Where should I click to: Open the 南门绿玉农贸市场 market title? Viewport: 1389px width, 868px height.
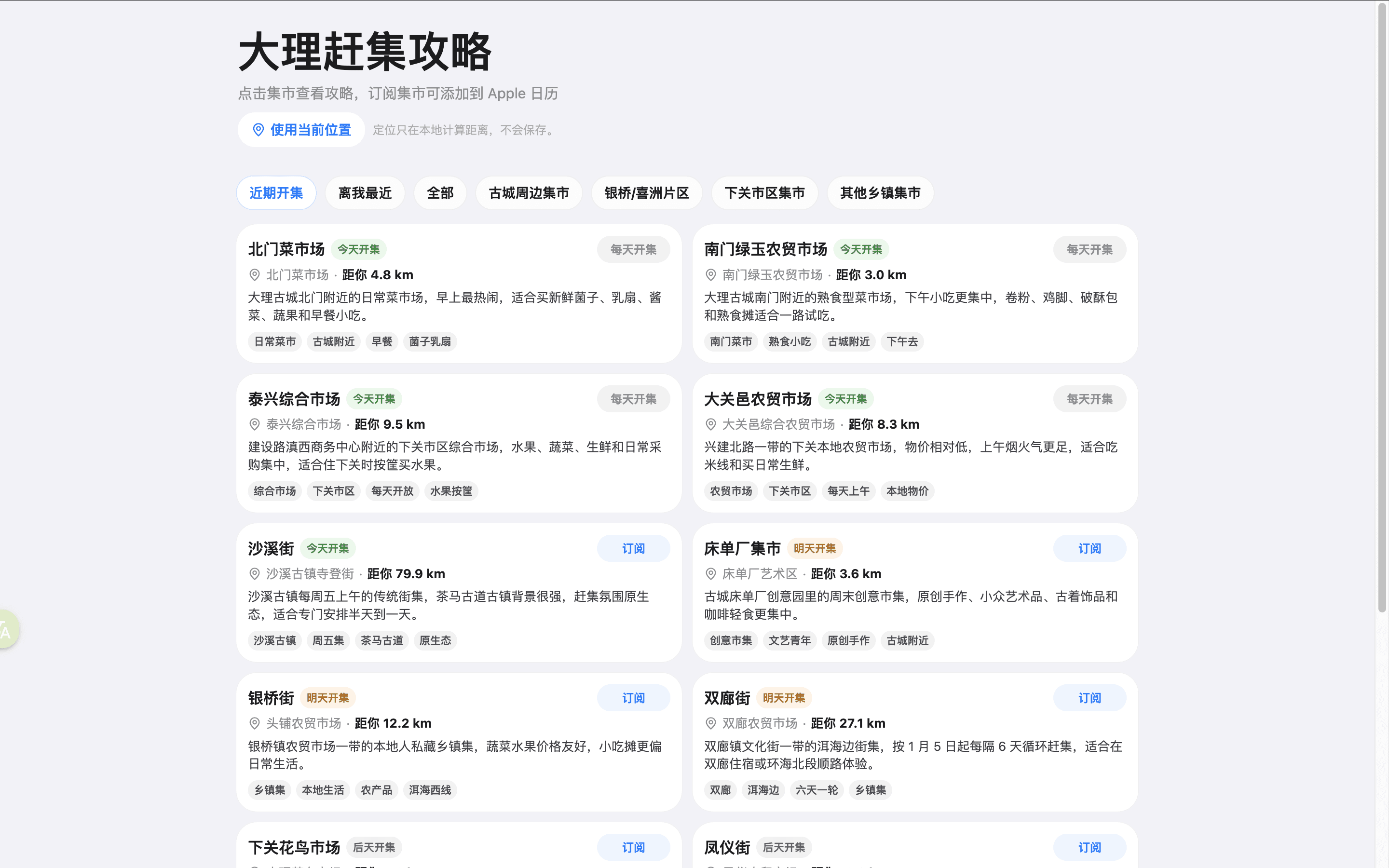tap(766, 249)
